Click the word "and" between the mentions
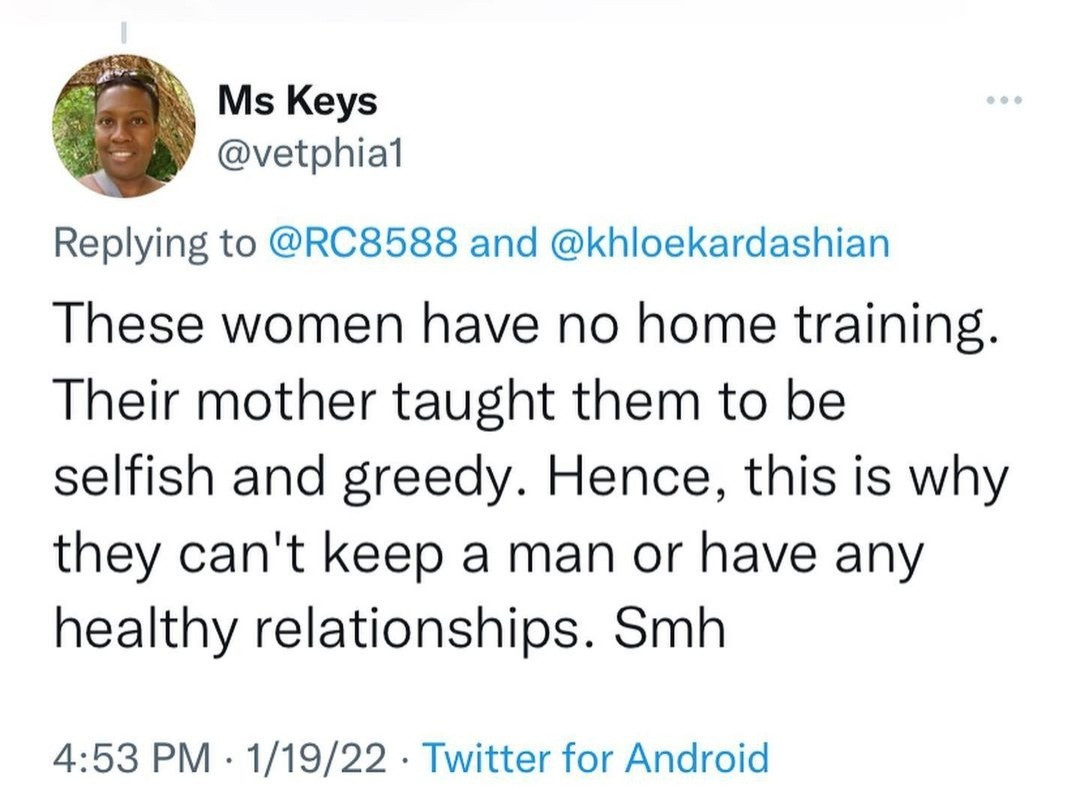The image size is (1080, 788). click(x=503, y=243)
